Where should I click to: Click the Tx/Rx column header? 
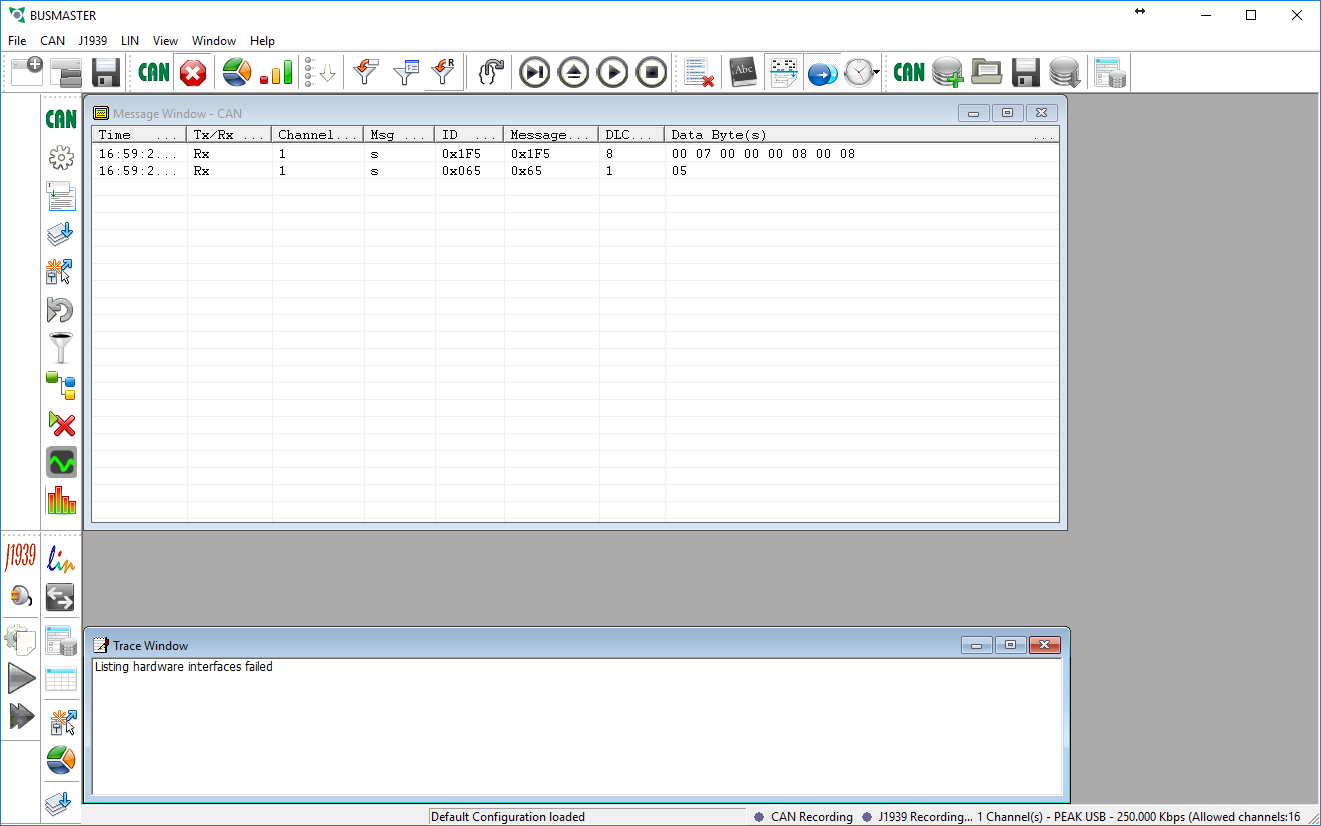[x=229, y=135]
